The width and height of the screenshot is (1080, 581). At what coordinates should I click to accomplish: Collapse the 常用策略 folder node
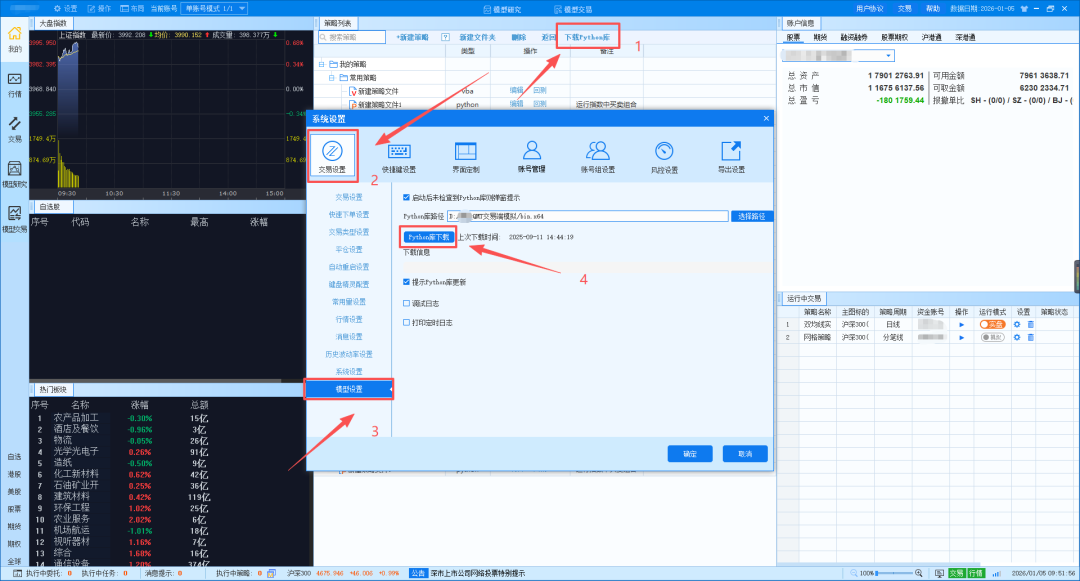(332, 77)
